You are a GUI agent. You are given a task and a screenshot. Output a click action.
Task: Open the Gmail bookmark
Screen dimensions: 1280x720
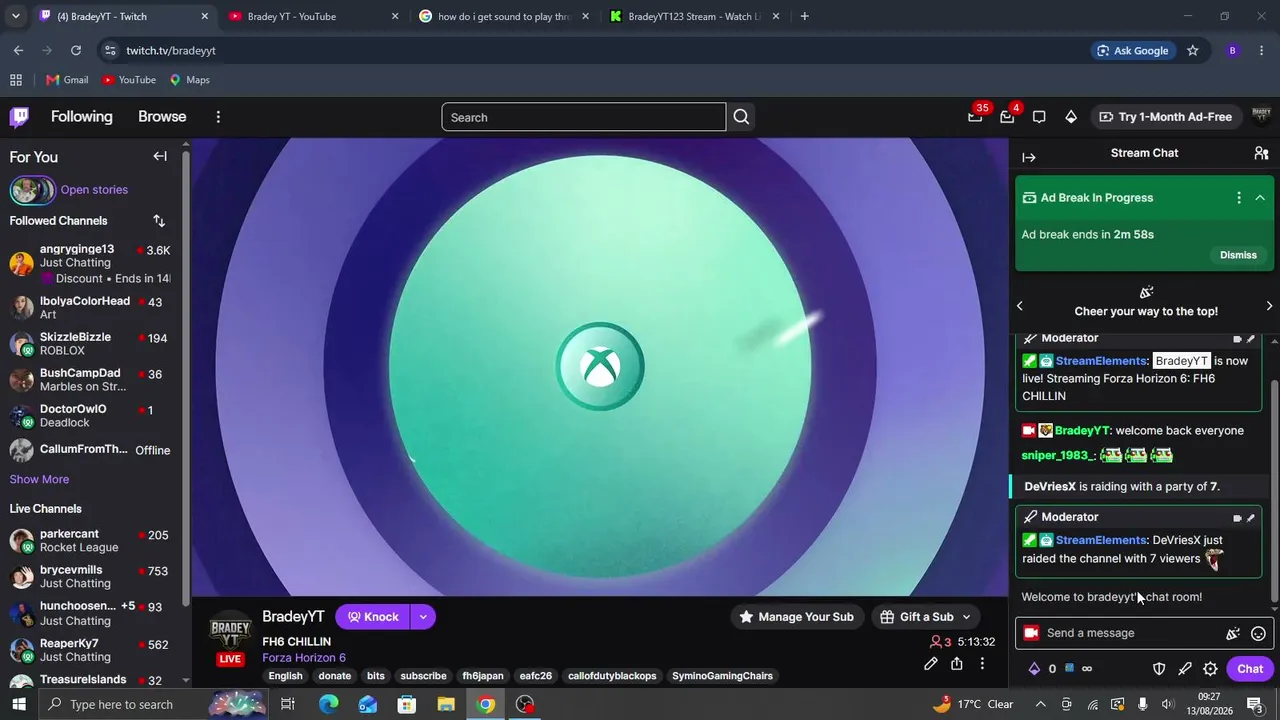point(67,80)
